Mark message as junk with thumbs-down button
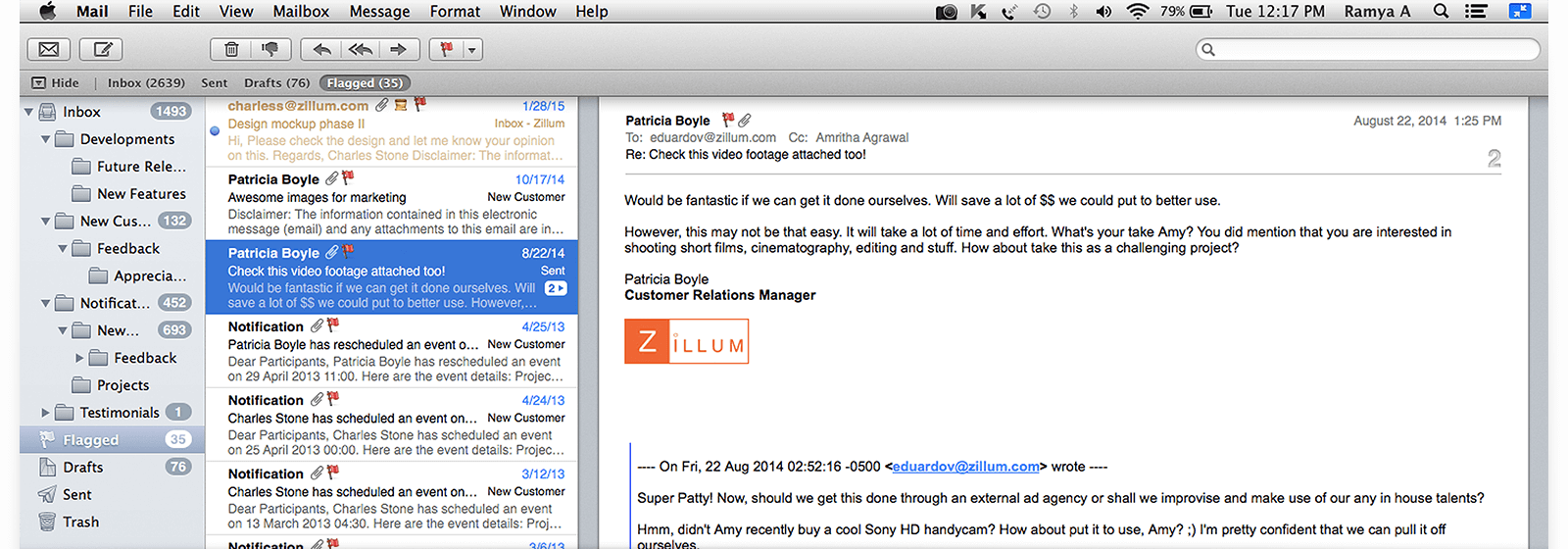The width and height of the screenshot is (1568, 549). (x=269, y=49)
